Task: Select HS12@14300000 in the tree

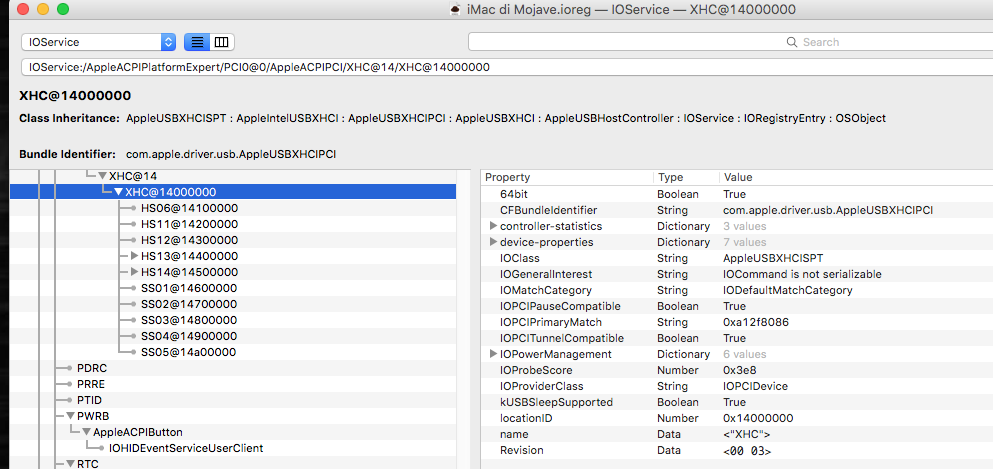Action: click(189, 240)
